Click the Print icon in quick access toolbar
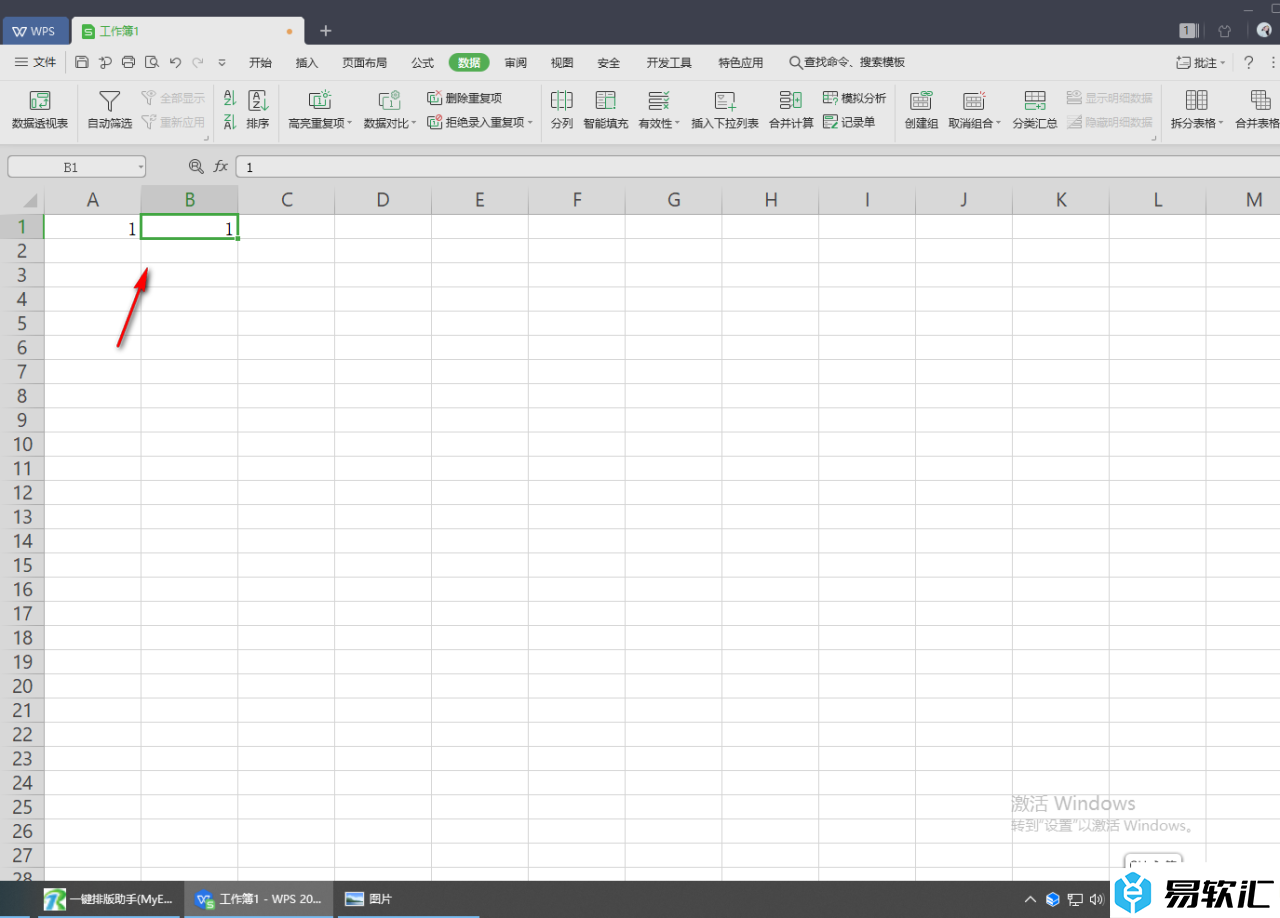Image resolution: width=1280 pixels, height=918 pixels. tap(128, 62)
